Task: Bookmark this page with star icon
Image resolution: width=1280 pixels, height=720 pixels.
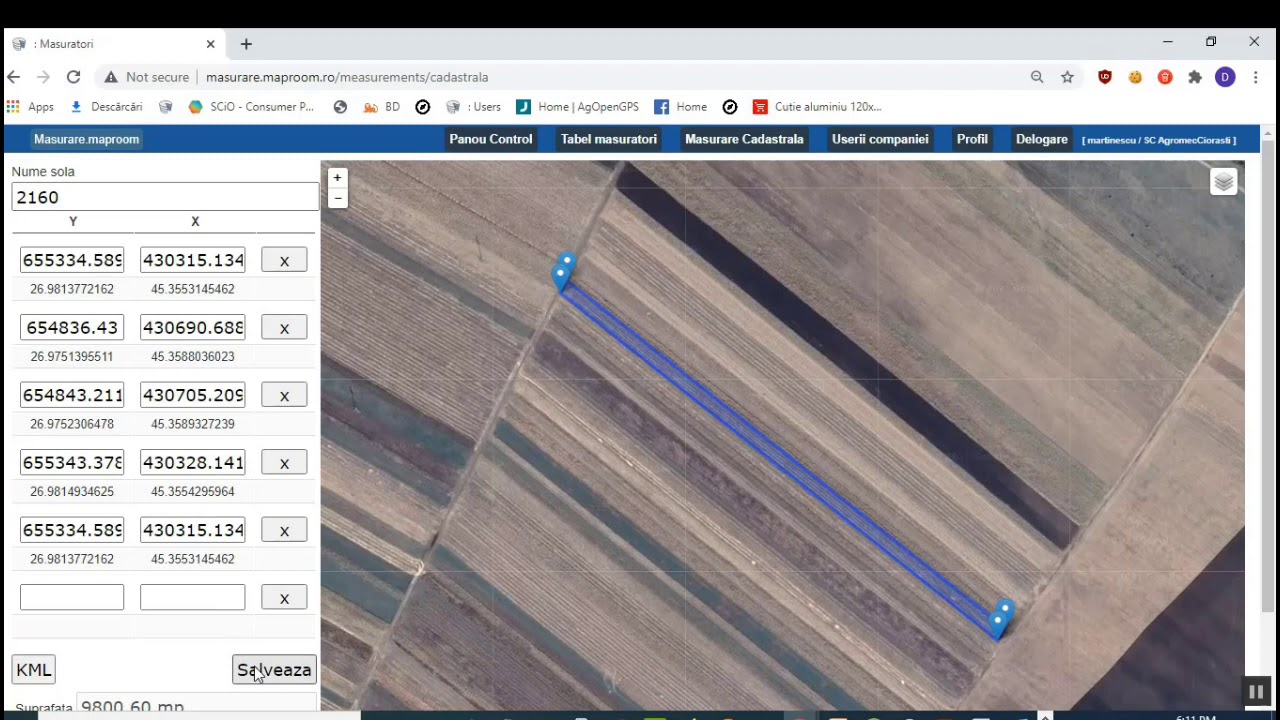Action: tap(1067, 77)
